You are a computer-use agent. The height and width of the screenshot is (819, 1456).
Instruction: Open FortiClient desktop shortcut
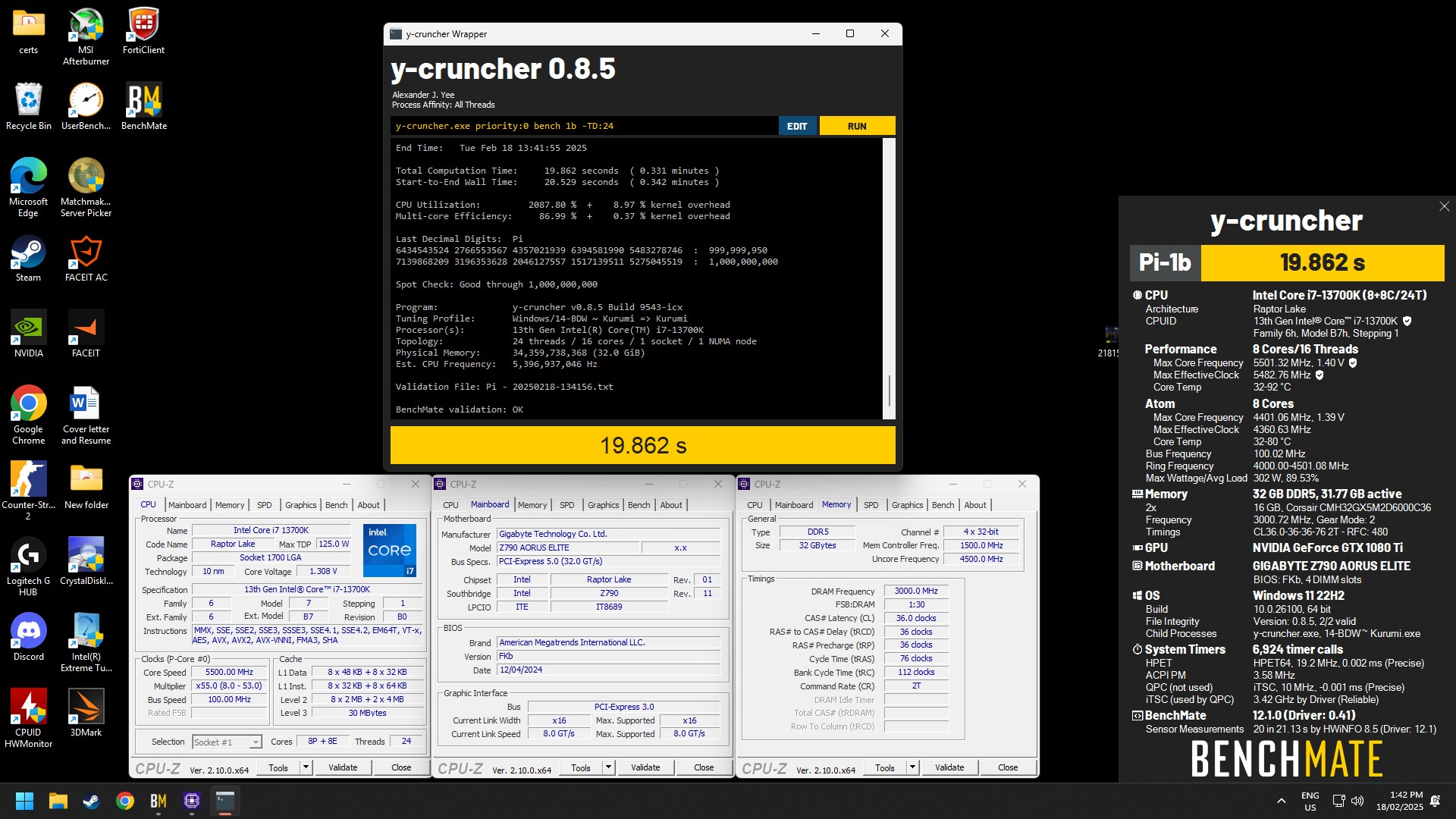[143, 32]
